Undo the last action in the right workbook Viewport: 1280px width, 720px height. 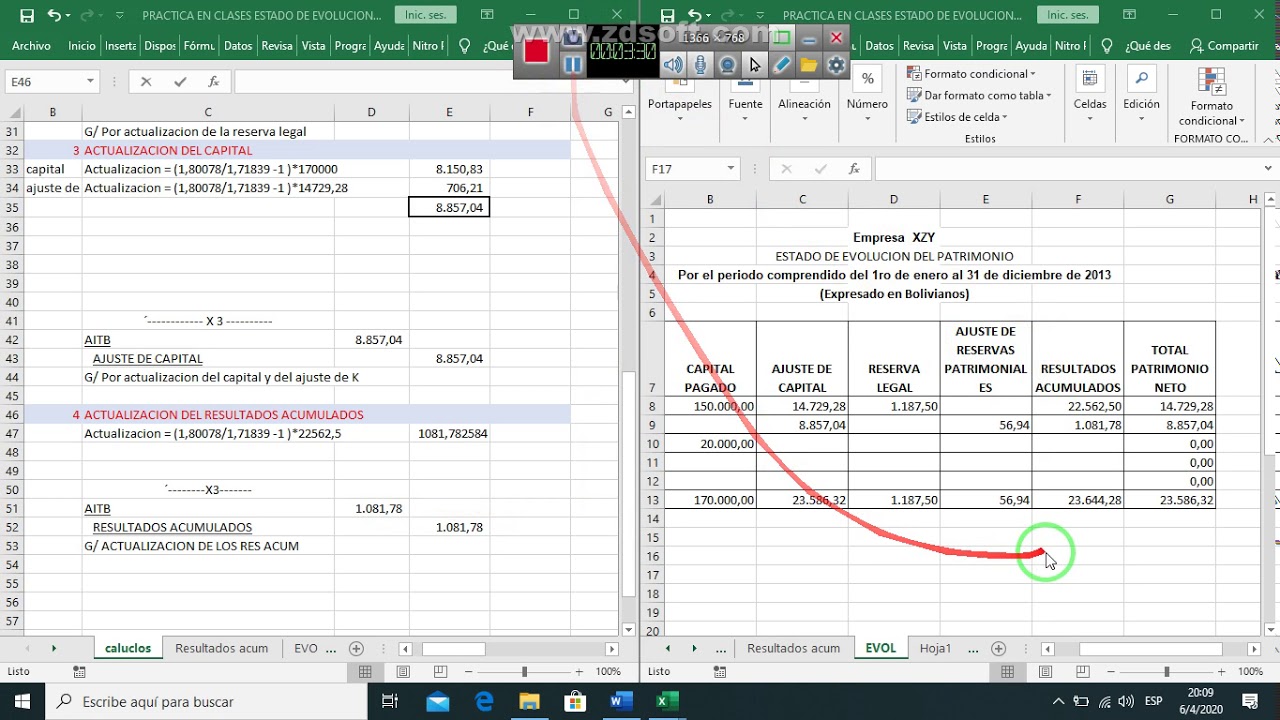694,15
